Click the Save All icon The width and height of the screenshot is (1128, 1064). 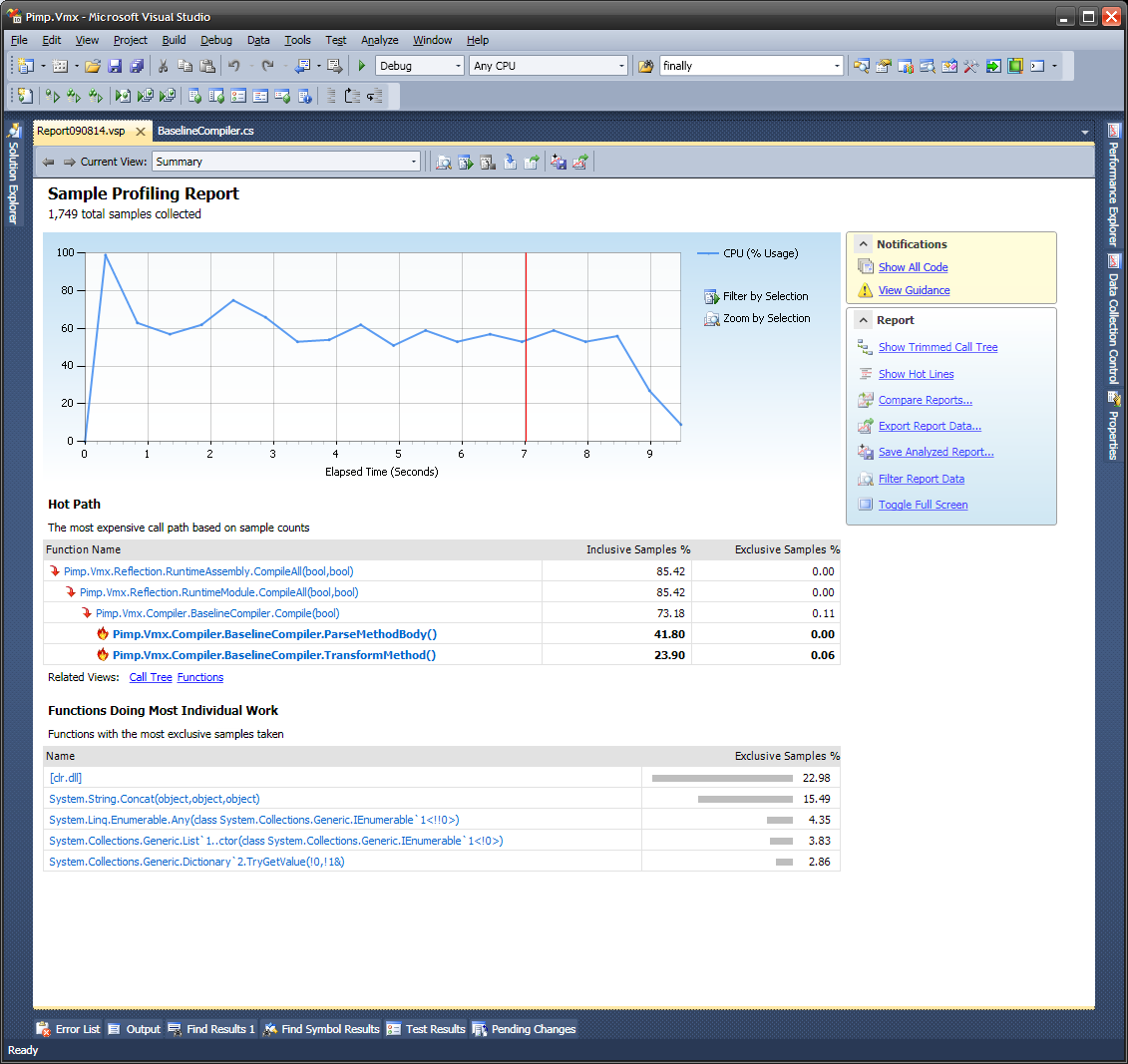click(136, 66)
